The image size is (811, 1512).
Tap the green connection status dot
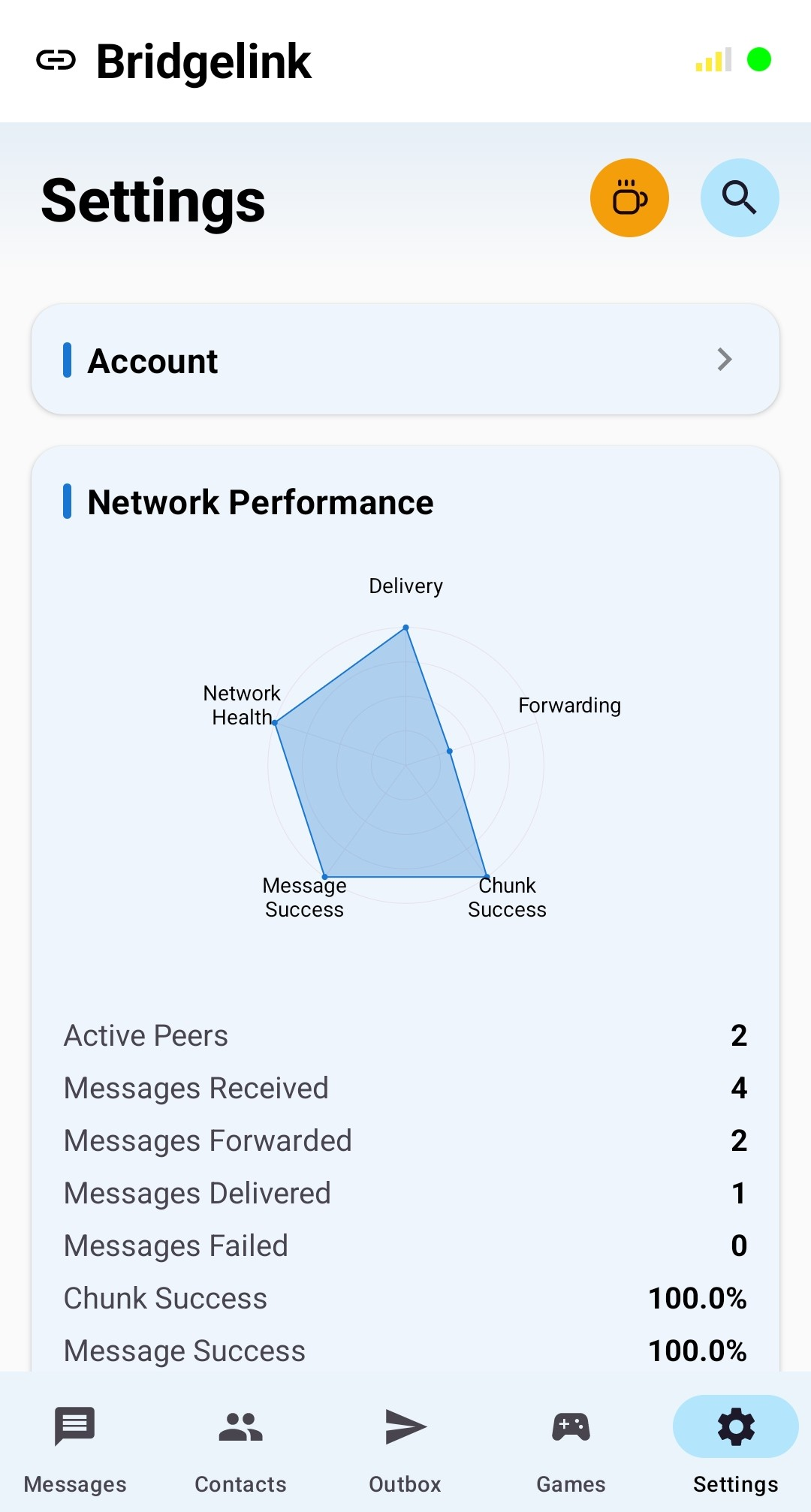tap(759, 59)
